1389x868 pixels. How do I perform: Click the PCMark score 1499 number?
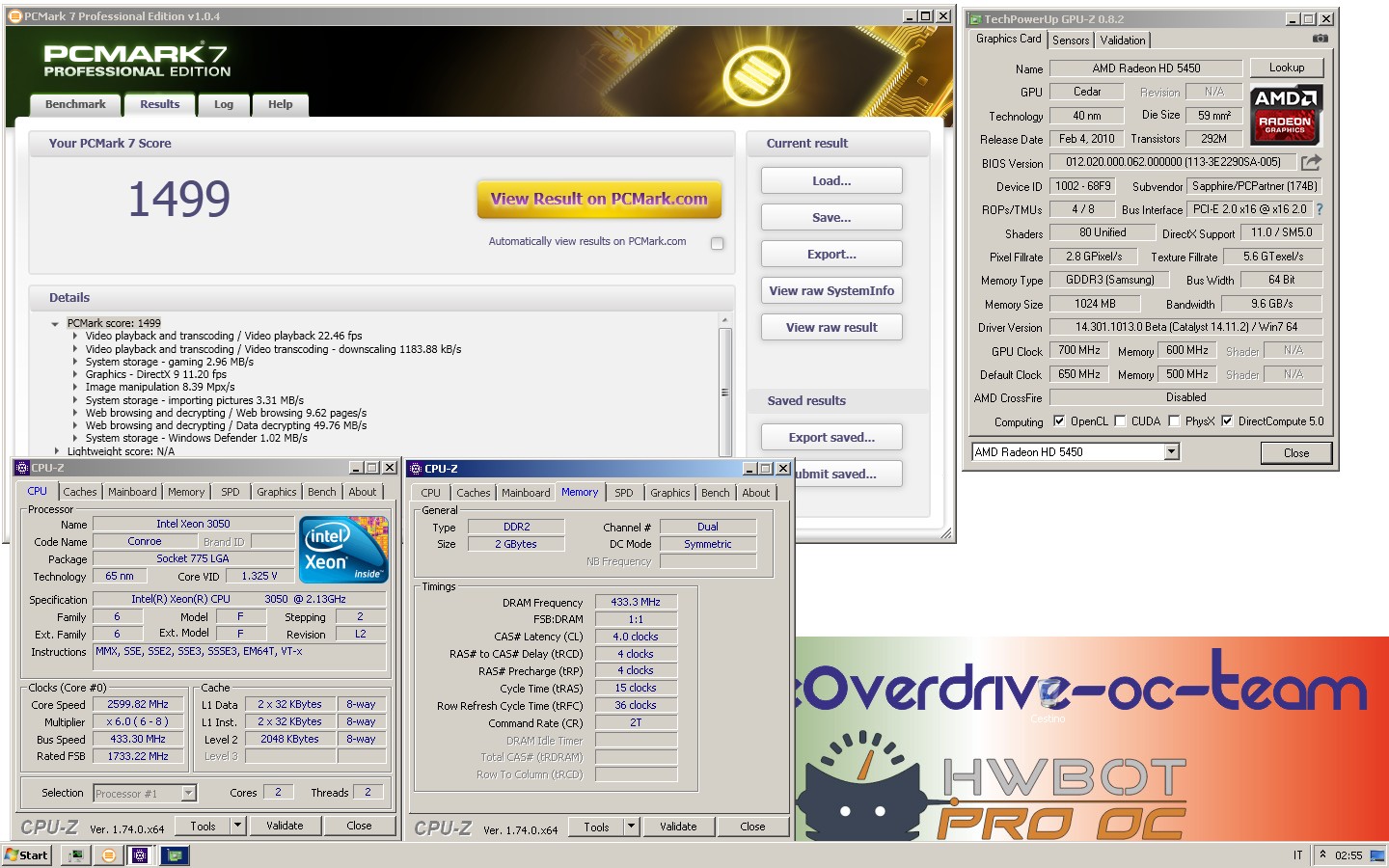click(x=178, y=200)
